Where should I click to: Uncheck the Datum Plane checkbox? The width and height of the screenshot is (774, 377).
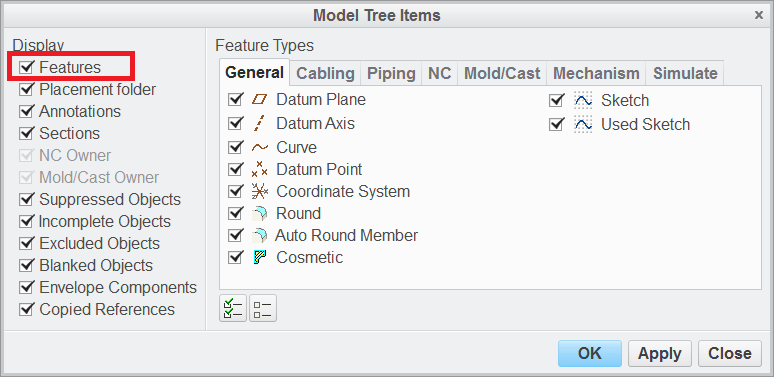235,100
